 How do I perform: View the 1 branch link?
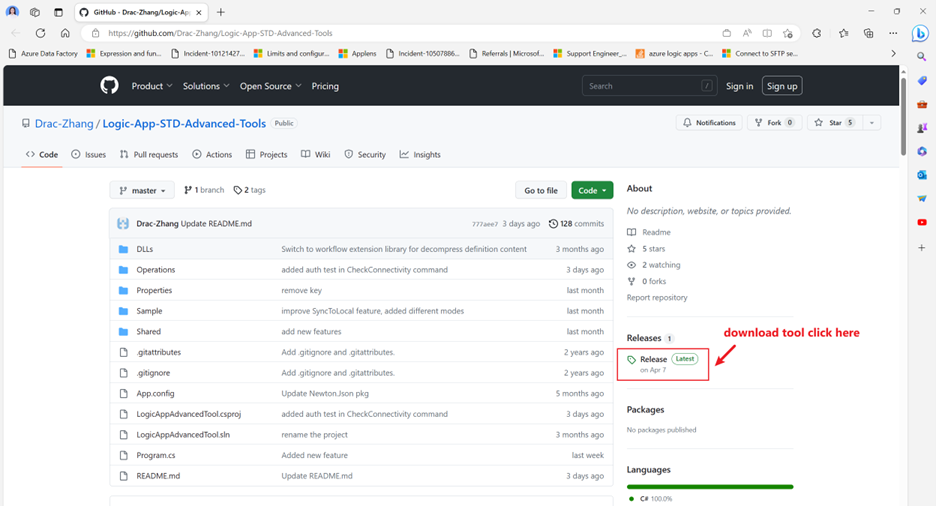tap(204, 190)
